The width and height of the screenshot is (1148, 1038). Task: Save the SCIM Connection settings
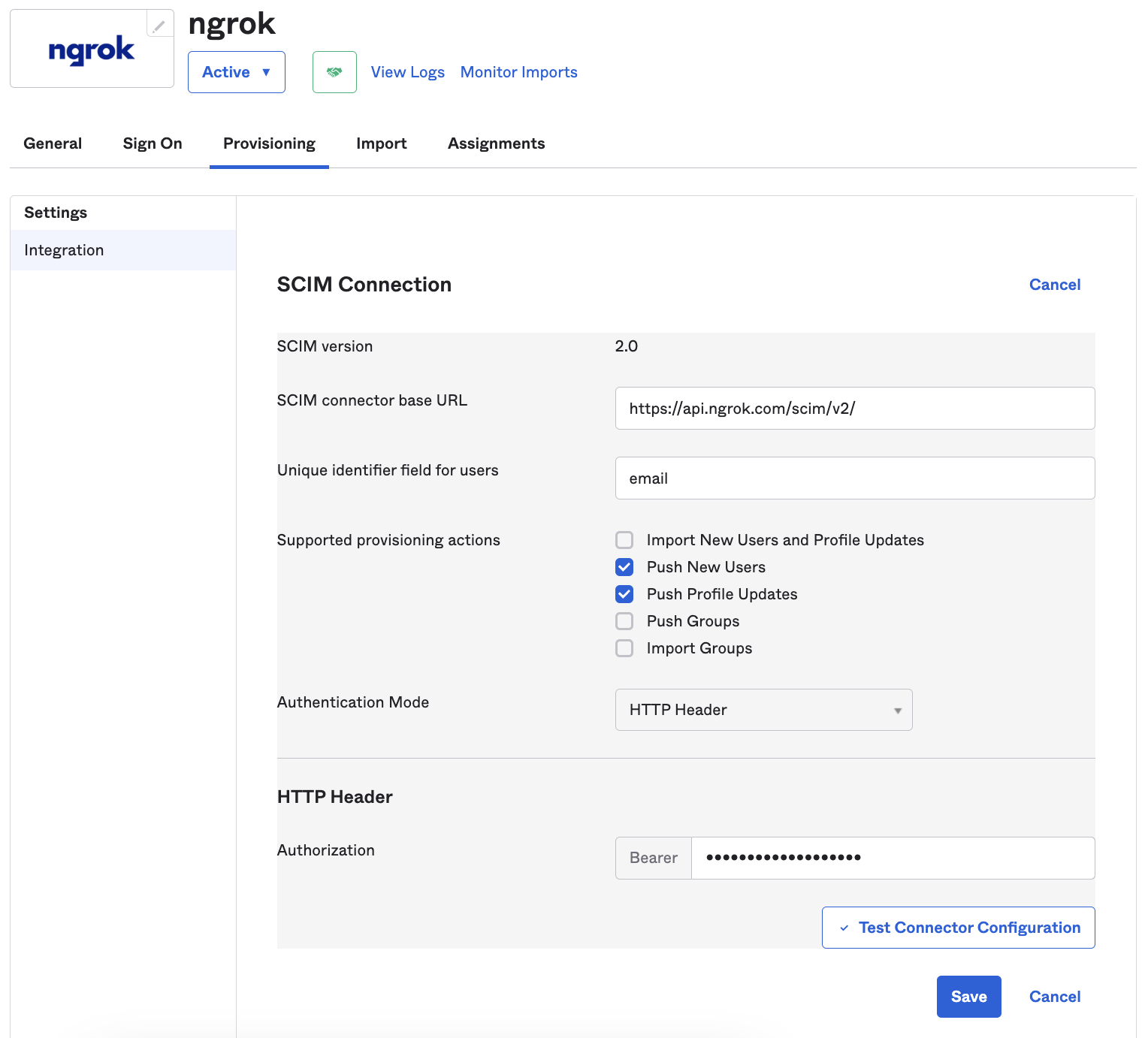[968, 996]
